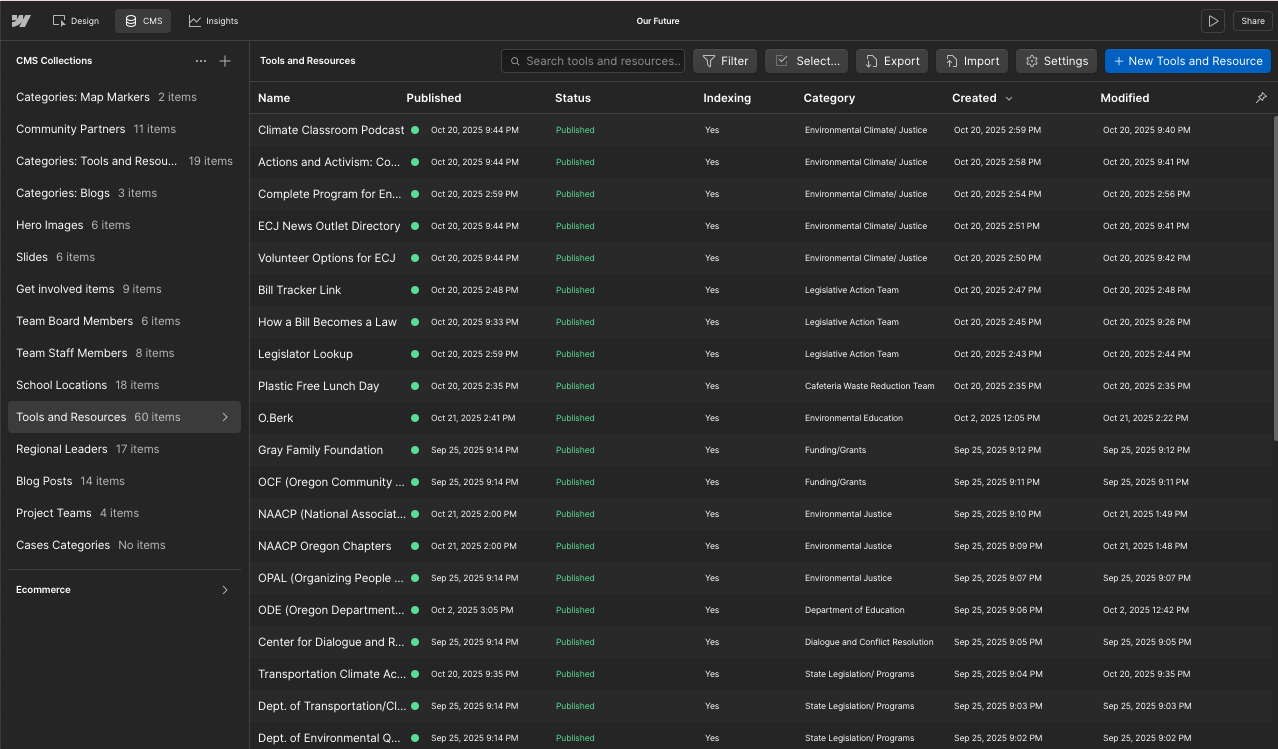The height and width of the screenshot is (749, 1278).
Task: Click the Indexing column header
Action: [727, 98]
